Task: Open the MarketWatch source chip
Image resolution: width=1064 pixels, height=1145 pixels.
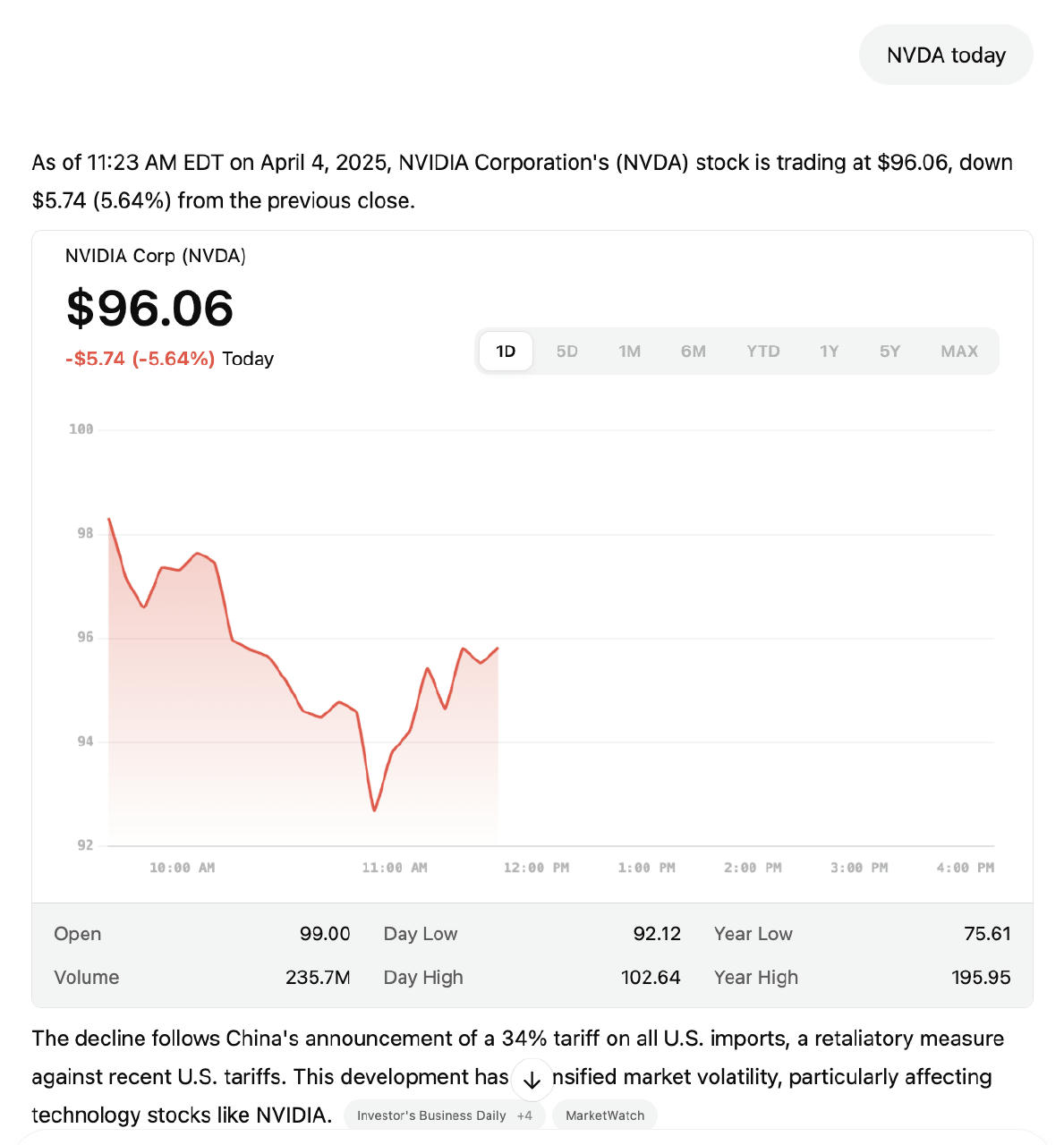Action: [605, 1115]
